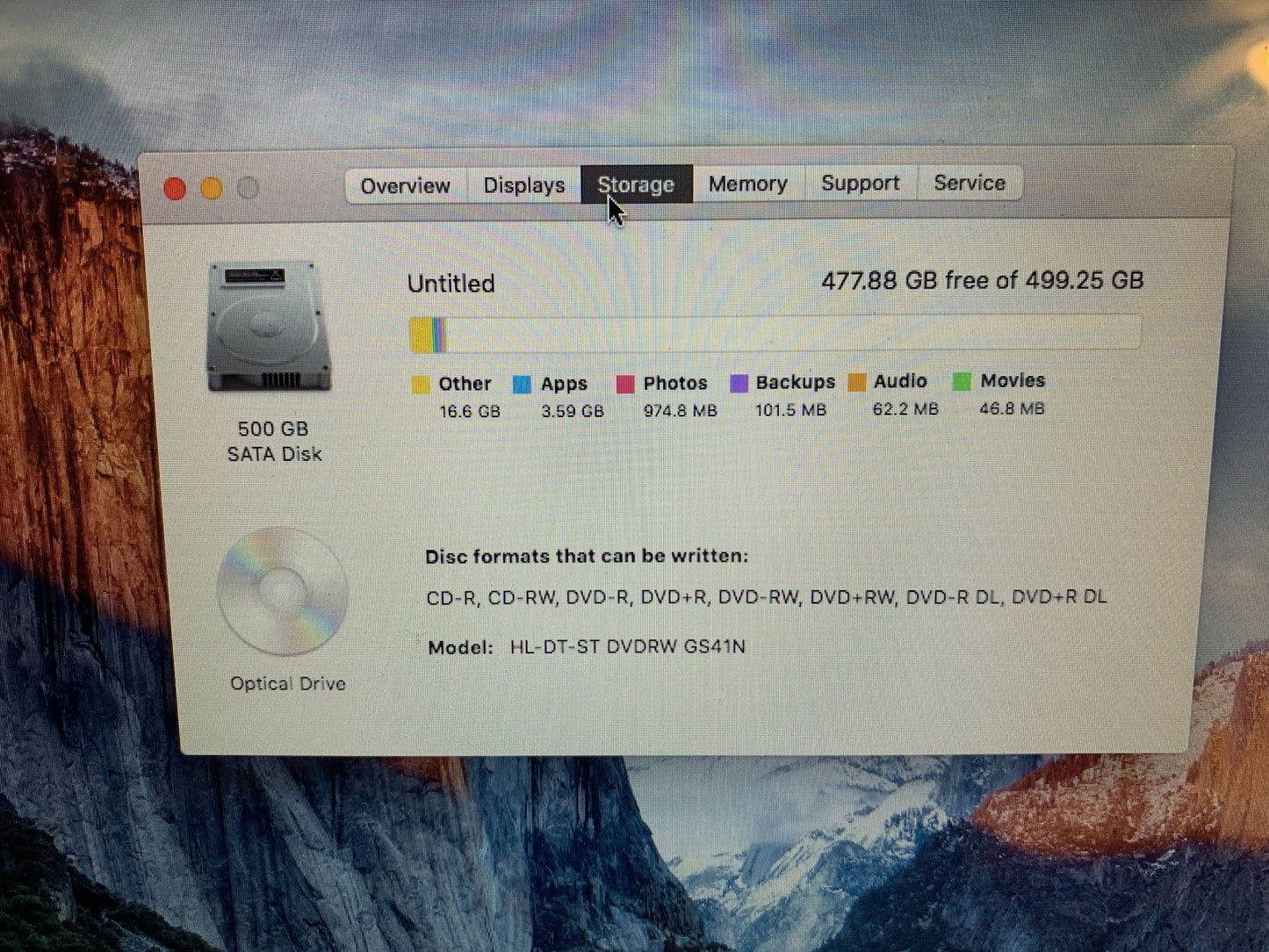Open the Service tab
Screen dimensions: 1269x952
[x=970, y=183]
